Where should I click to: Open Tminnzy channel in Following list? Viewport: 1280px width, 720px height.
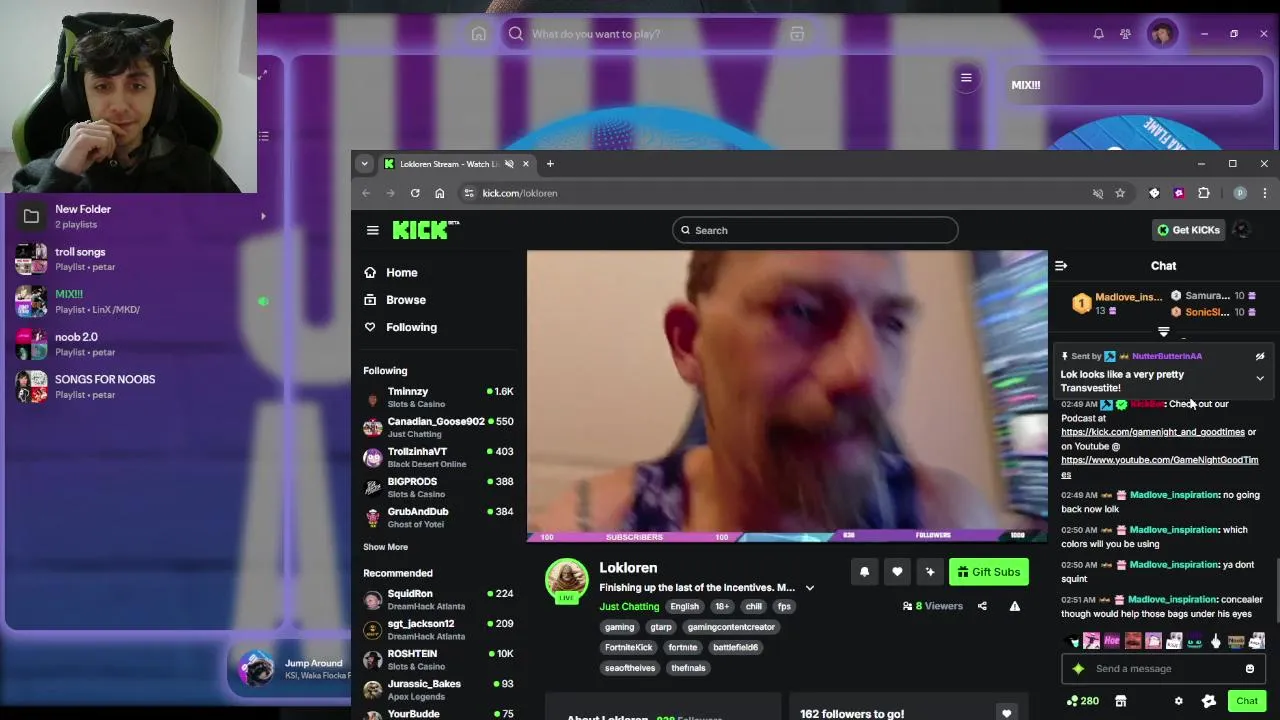[x=438, y=398]
